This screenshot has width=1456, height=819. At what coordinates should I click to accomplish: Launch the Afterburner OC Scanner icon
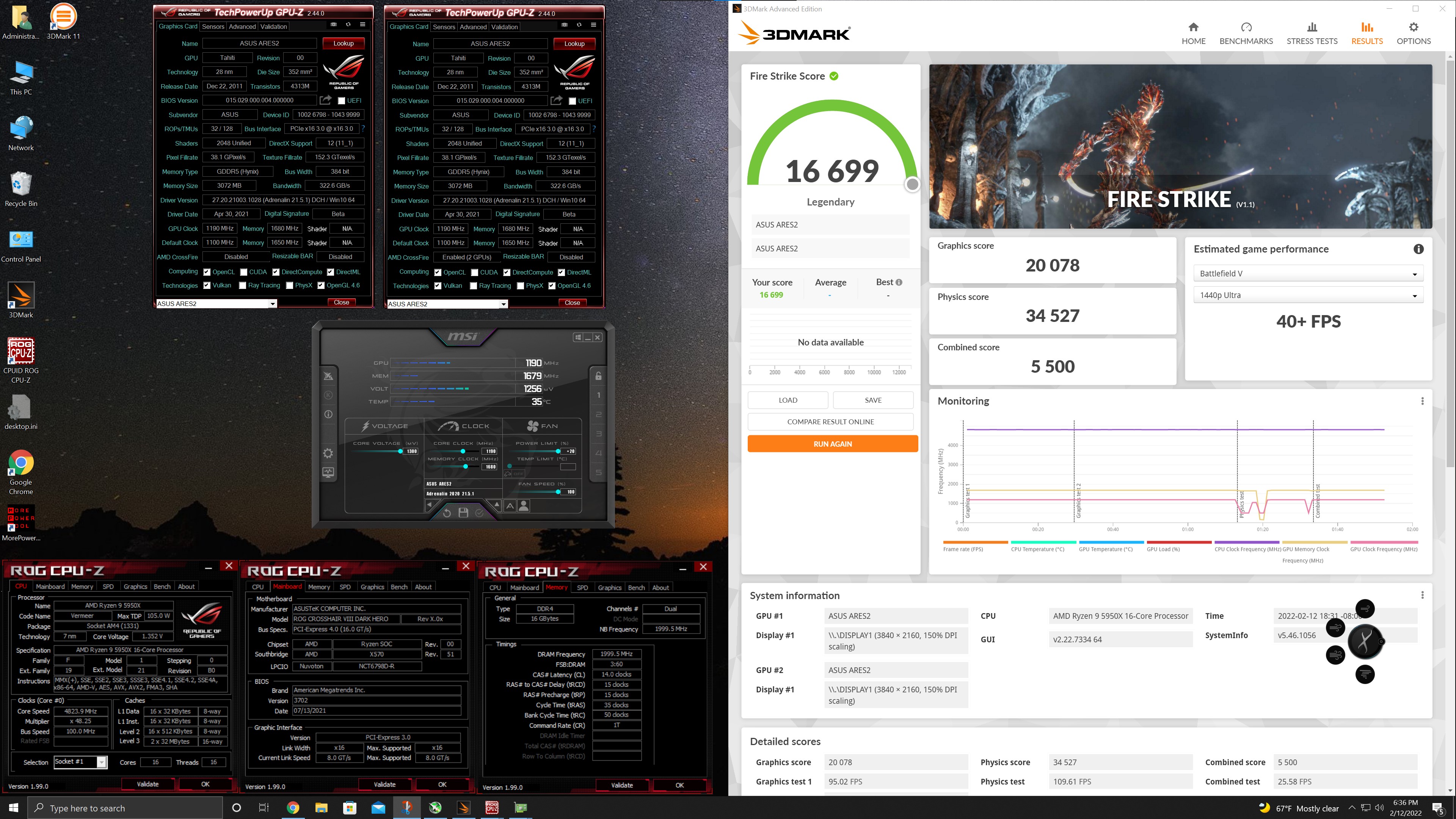click(x=328, y=377)
